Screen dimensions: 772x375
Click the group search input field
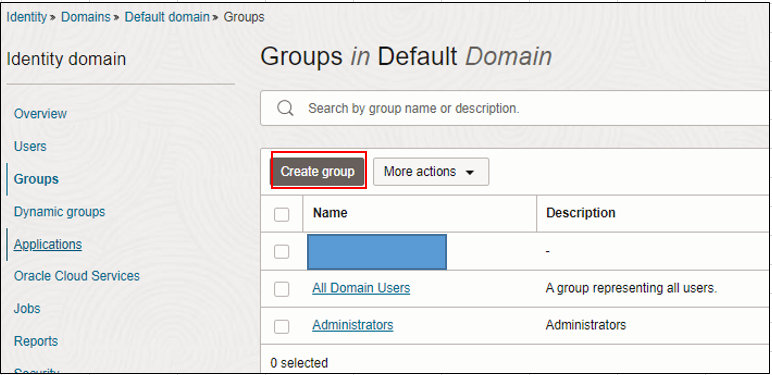[515, 108]
